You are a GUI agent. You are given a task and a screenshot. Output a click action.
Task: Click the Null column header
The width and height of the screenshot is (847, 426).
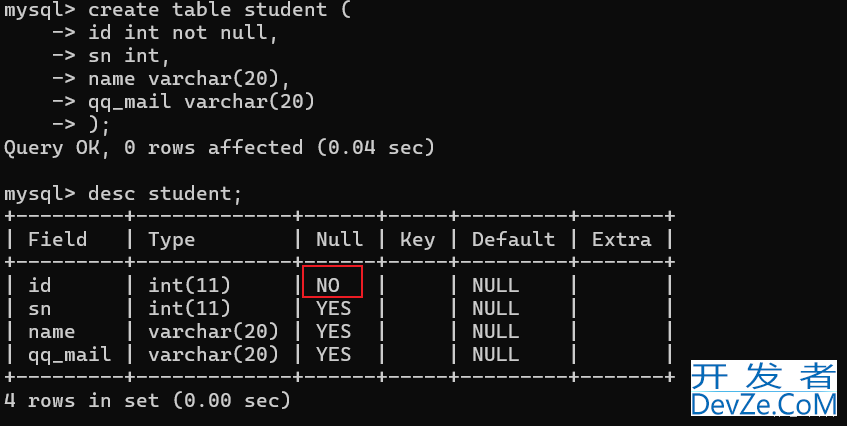339,239
